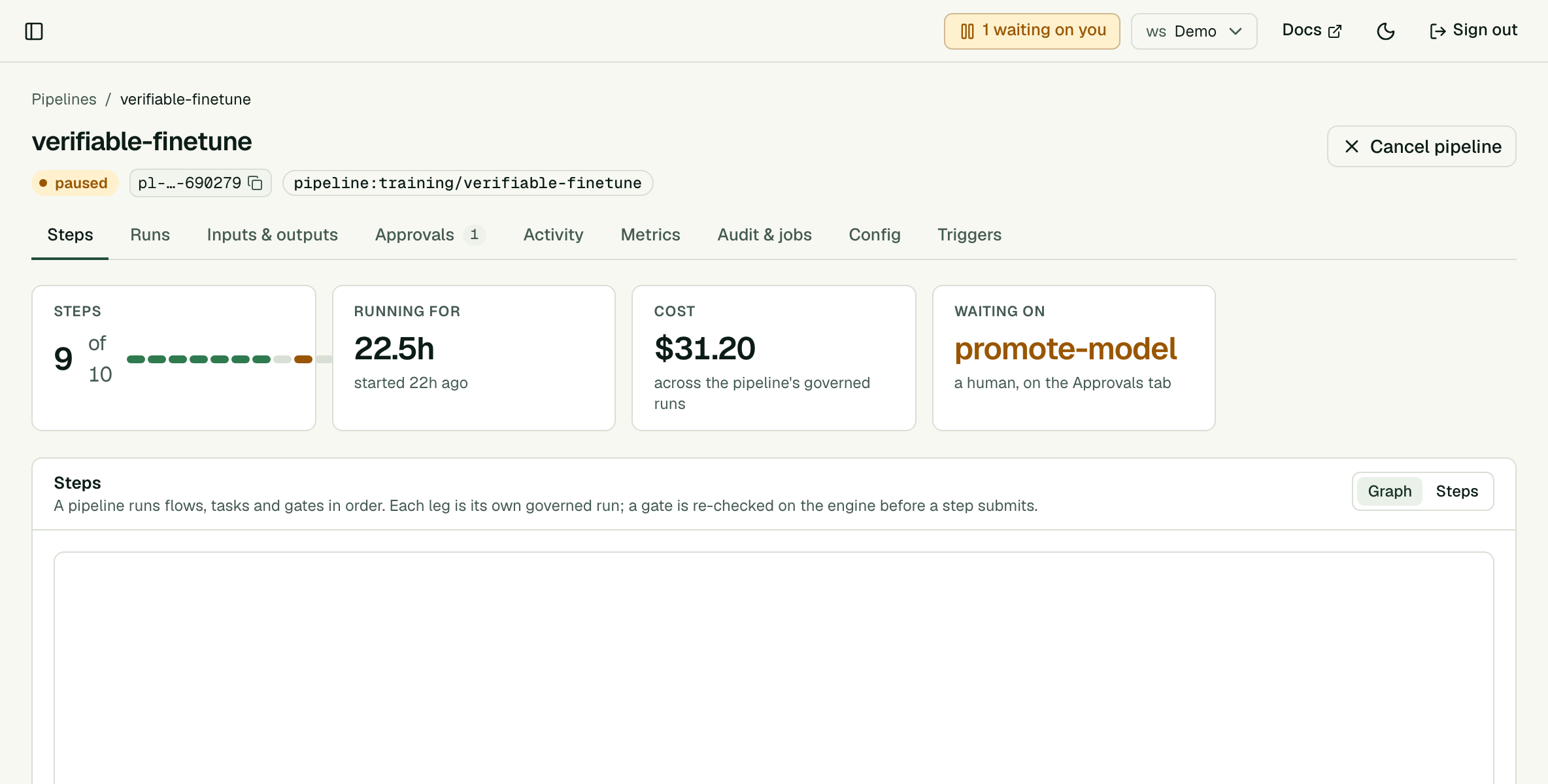Switch to the Approvals tab

[429, 235]
